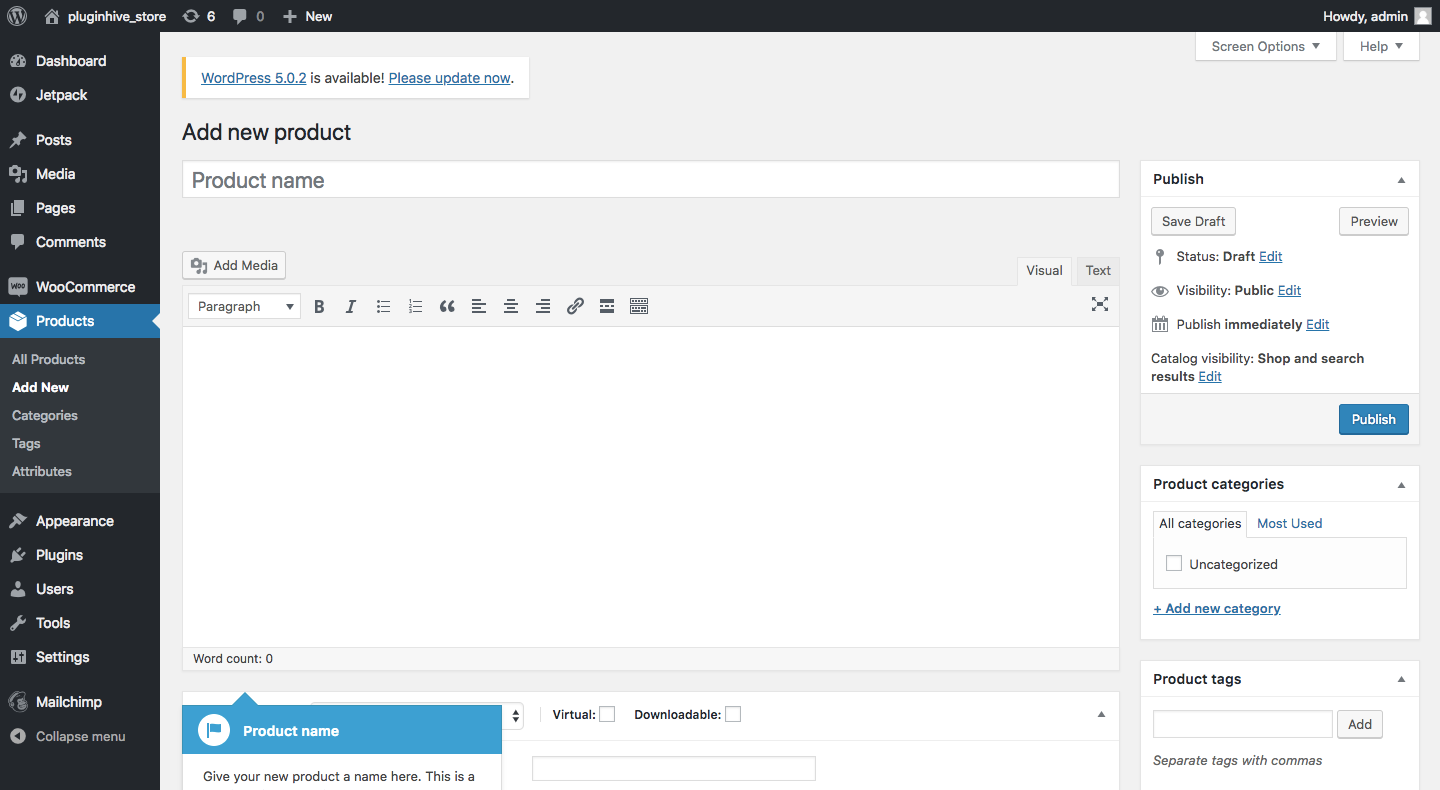Open Pages in the sidebar
The image size is (1440, 790).
(80, 208)
